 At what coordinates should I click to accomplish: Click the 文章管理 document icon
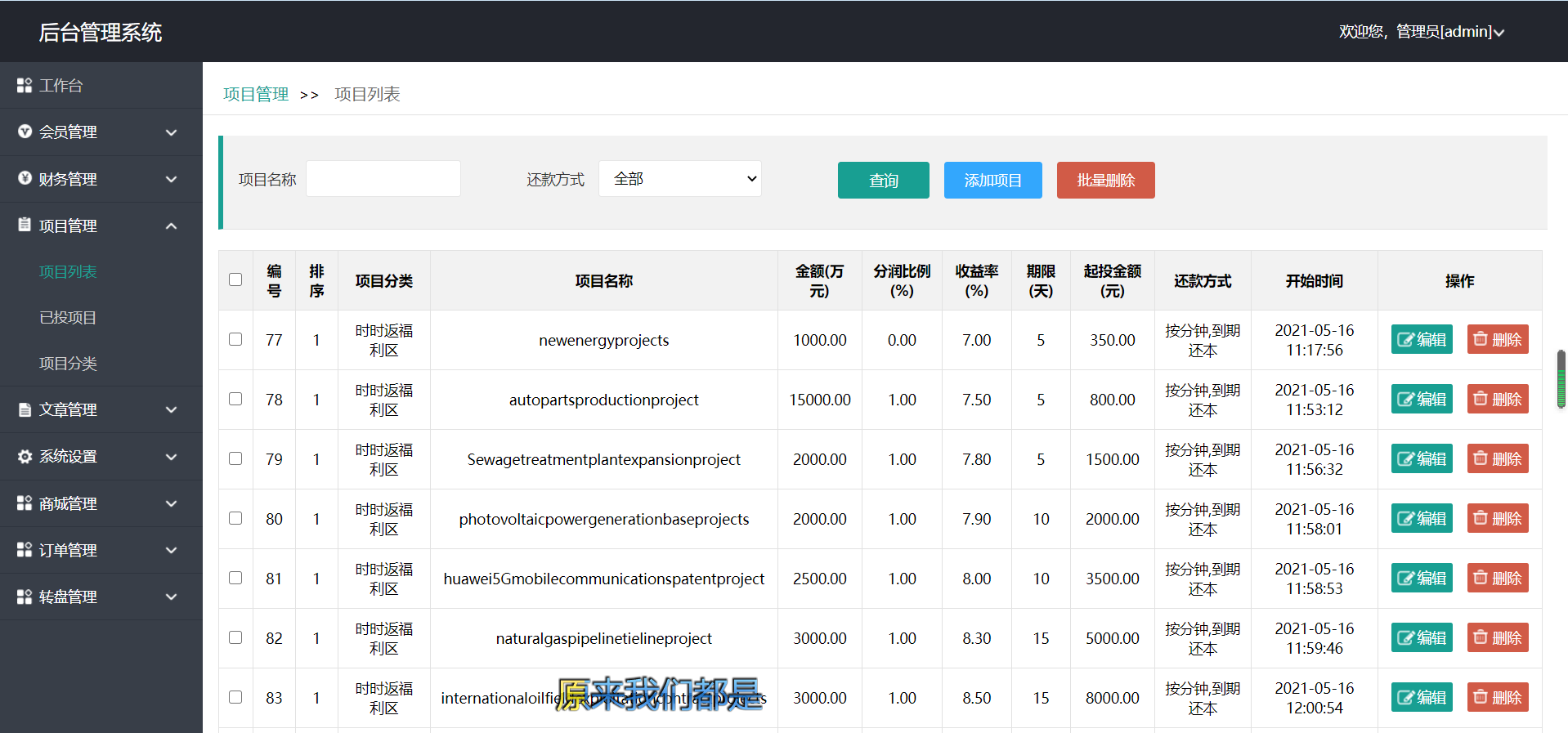[25, 409]
